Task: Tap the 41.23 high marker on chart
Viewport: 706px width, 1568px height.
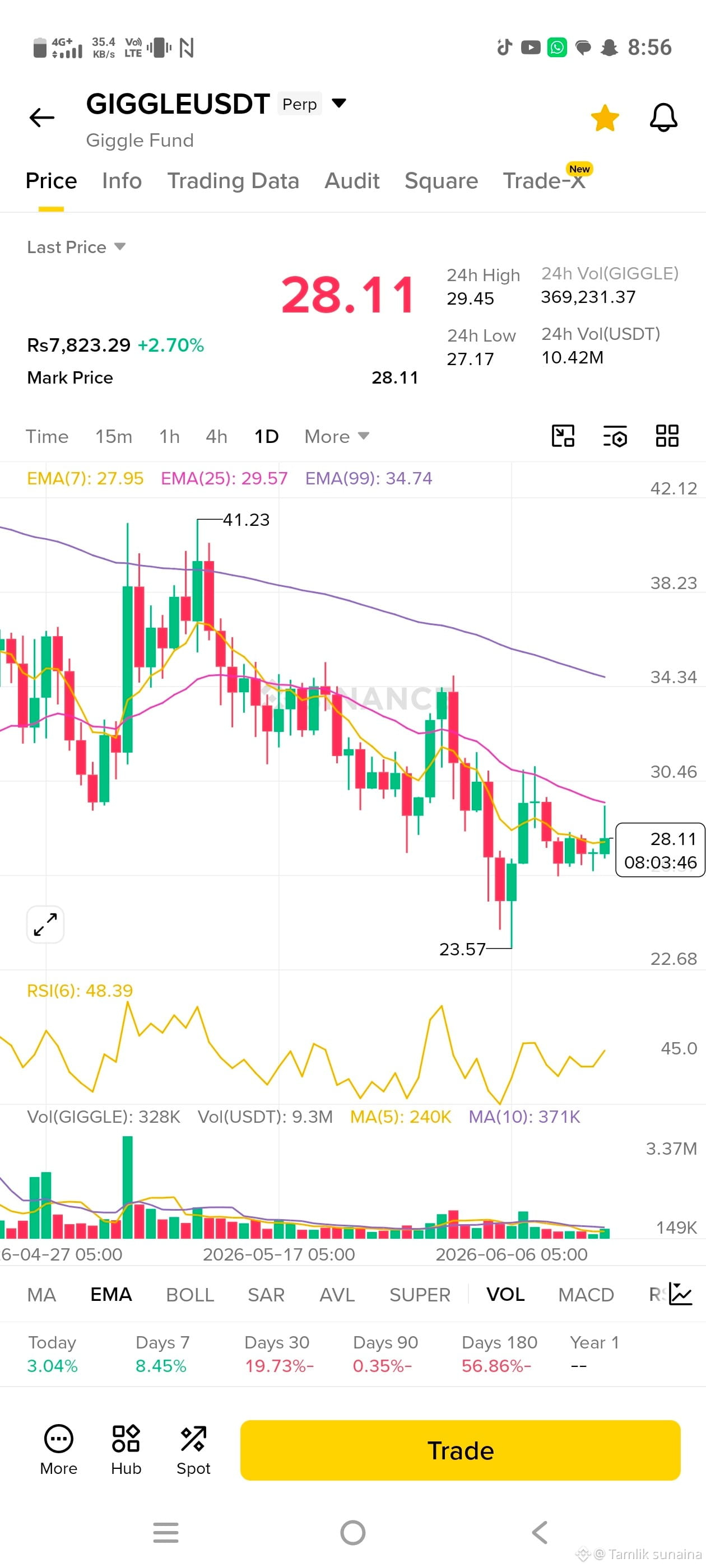Action: (x=246, y=520)
